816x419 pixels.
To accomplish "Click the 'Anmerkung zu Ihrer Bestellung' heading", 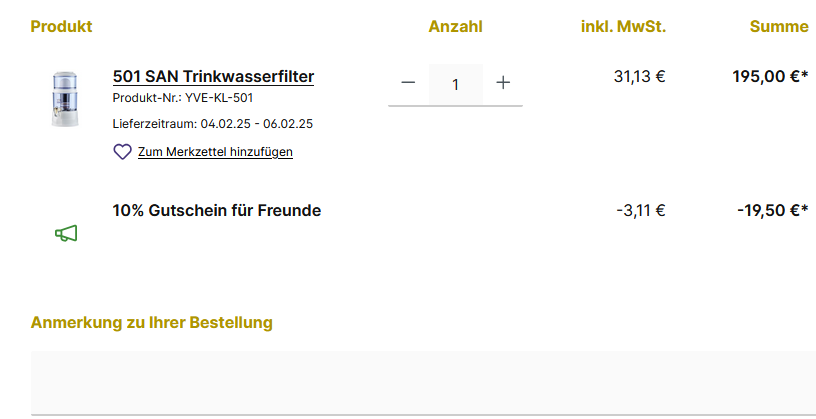I will pos(152,322).
